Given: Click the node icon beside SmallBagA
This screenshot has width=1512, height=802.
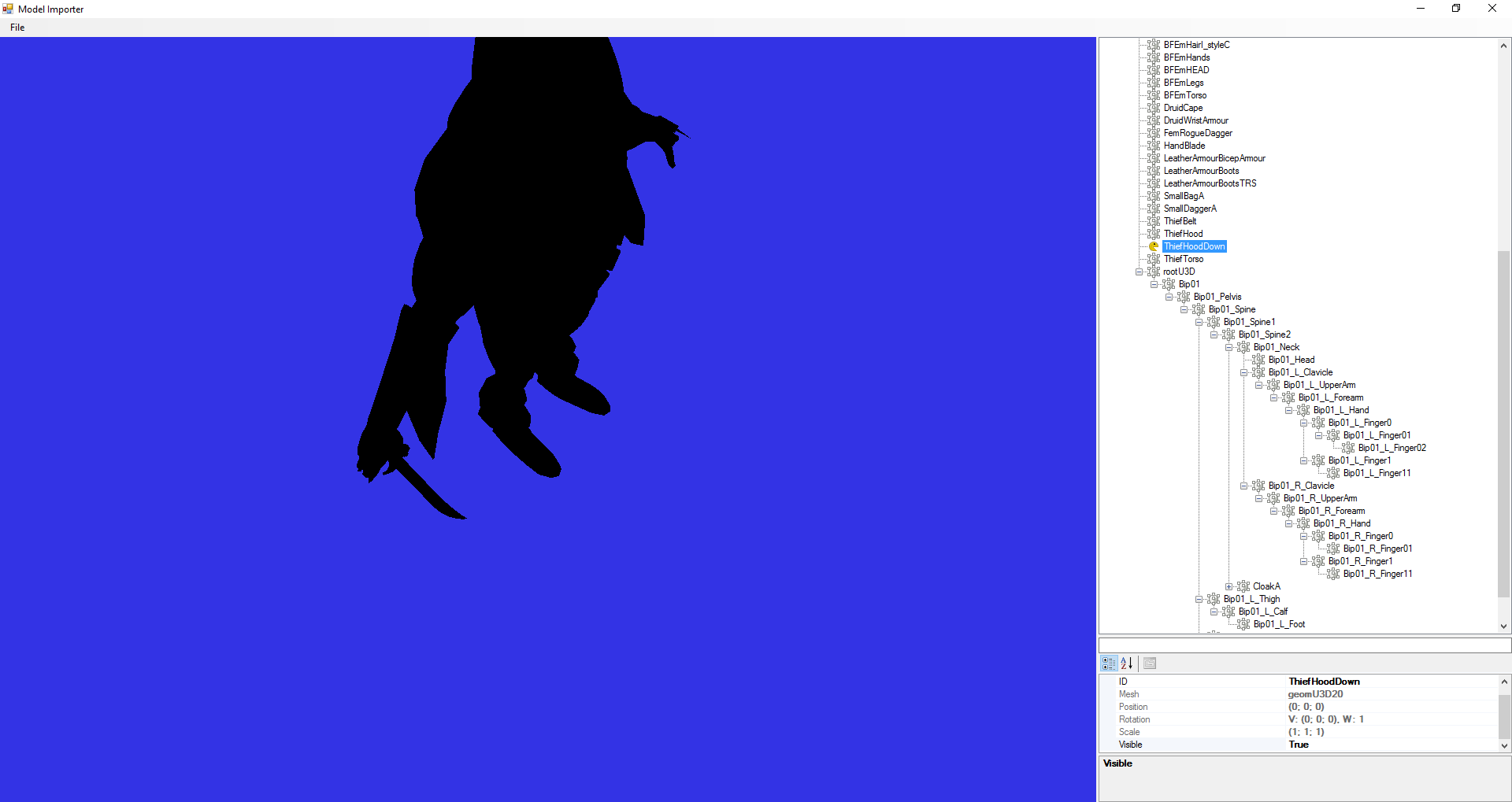Looking at the screenshot, I should [x=1154, y=196].
